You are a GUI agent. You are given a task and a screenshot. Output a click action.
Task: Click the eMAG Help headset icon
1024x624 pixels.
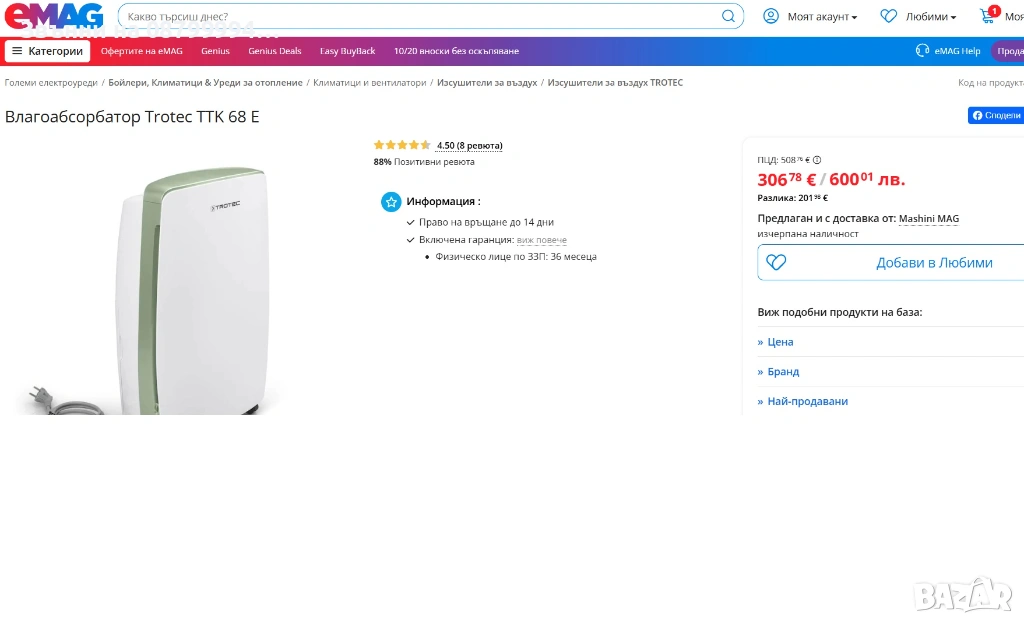click(x=922, y=51)
